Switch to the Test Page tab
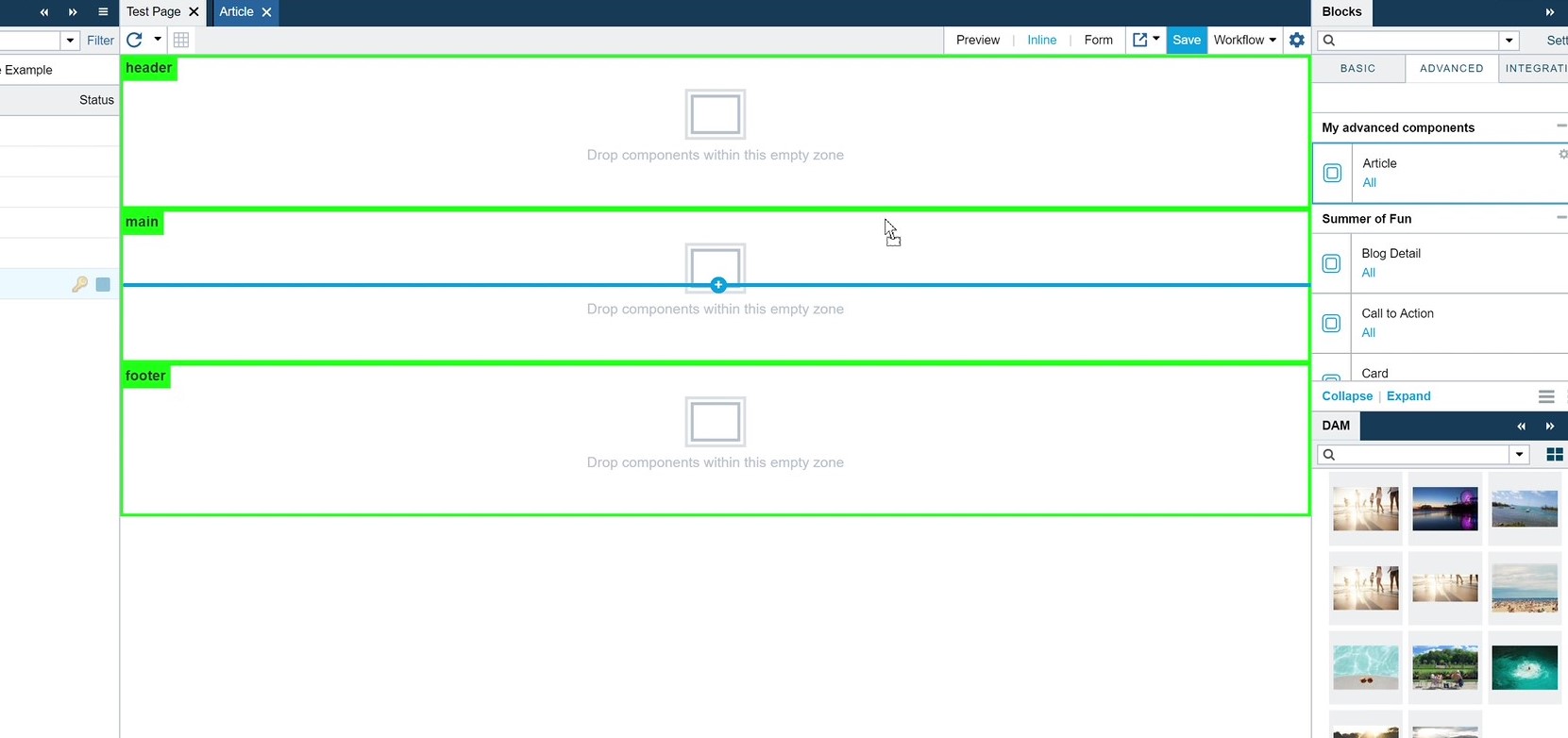The height and width of the screenshot is (738, 1568). (154, 12)
